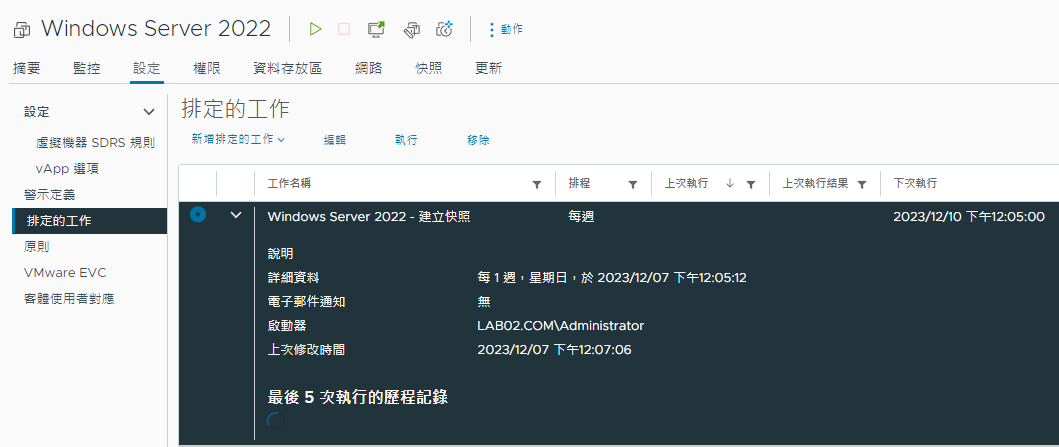The height and width of the screenshot is (447, 1059).
Task: Open 原則 in the sidebar
Action: (x=36, y=247)
